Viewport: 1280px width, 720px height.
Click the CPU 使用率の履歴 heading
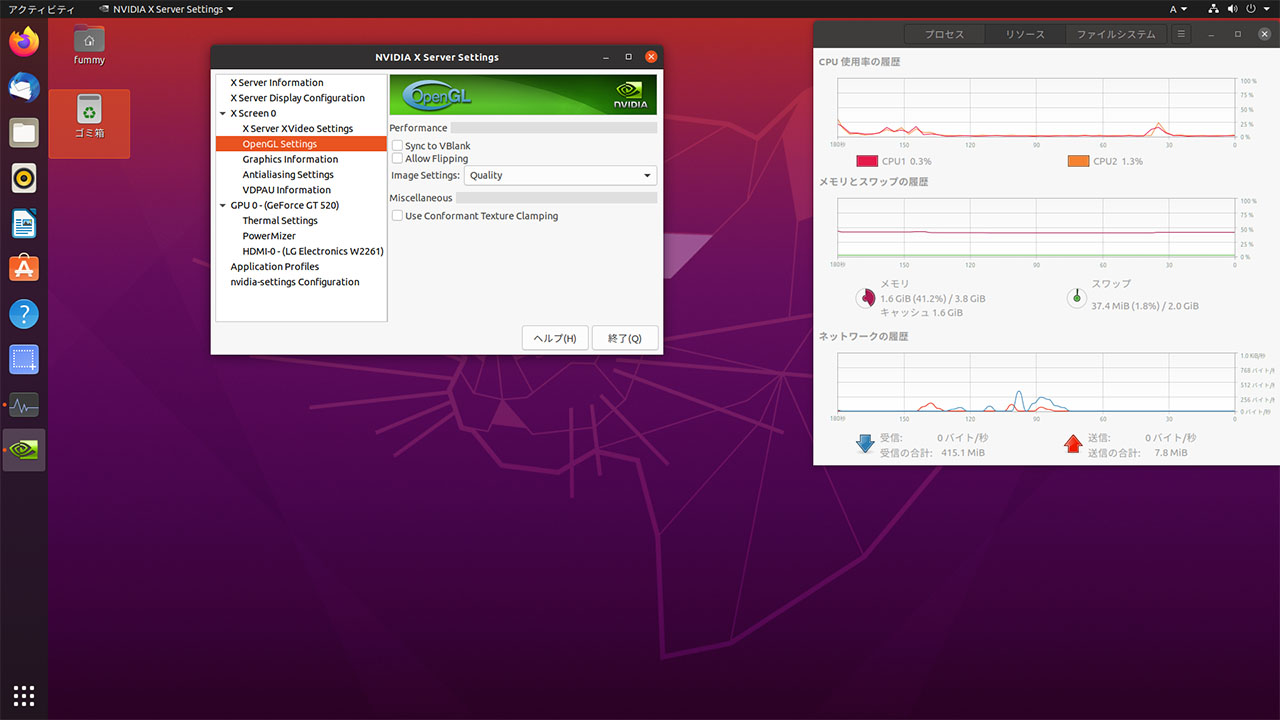[859, 62]
